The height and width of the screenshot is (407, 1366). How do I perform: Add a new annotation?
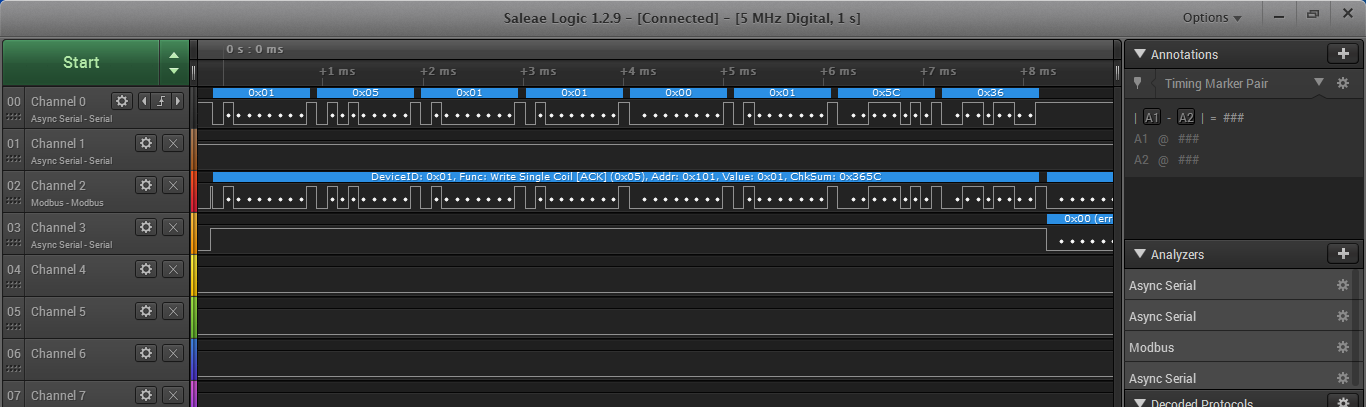[x=1342, y=54]
